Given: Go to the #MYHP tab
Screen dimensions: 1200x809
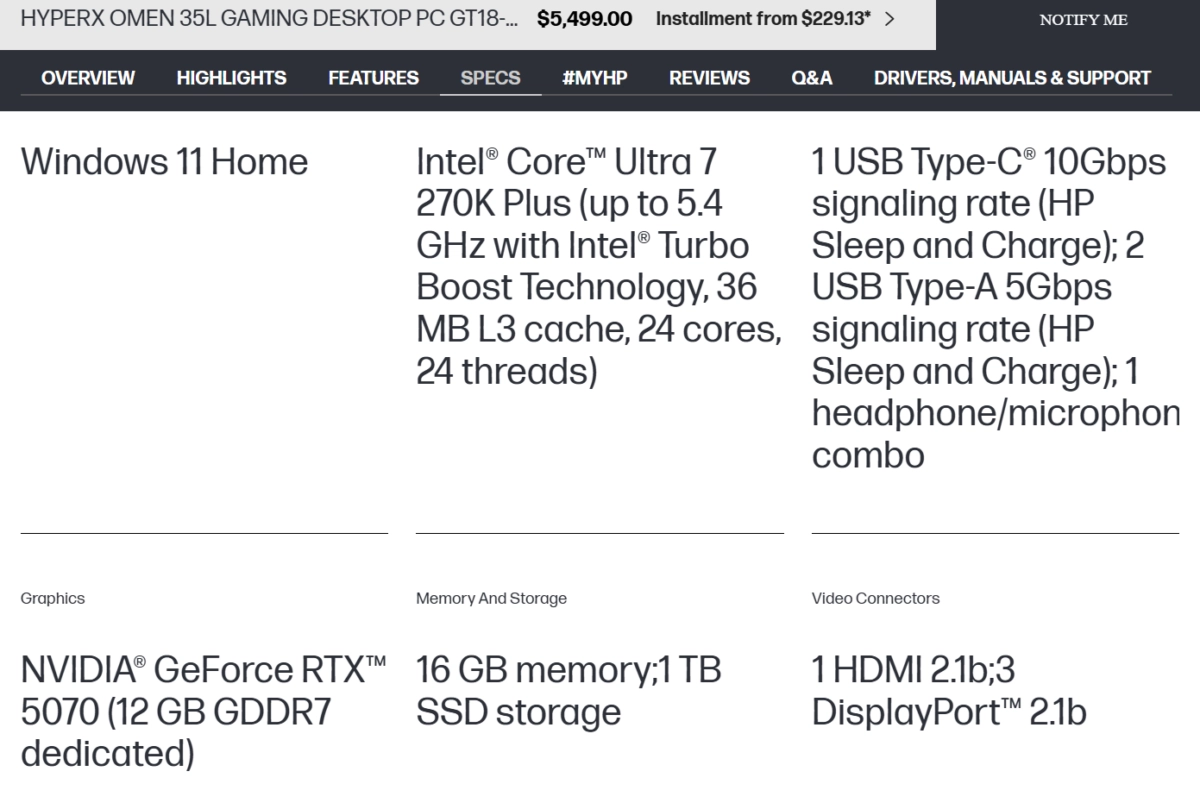Looking at the screenshot, I should pyautogui.click(x=594, y=78).
